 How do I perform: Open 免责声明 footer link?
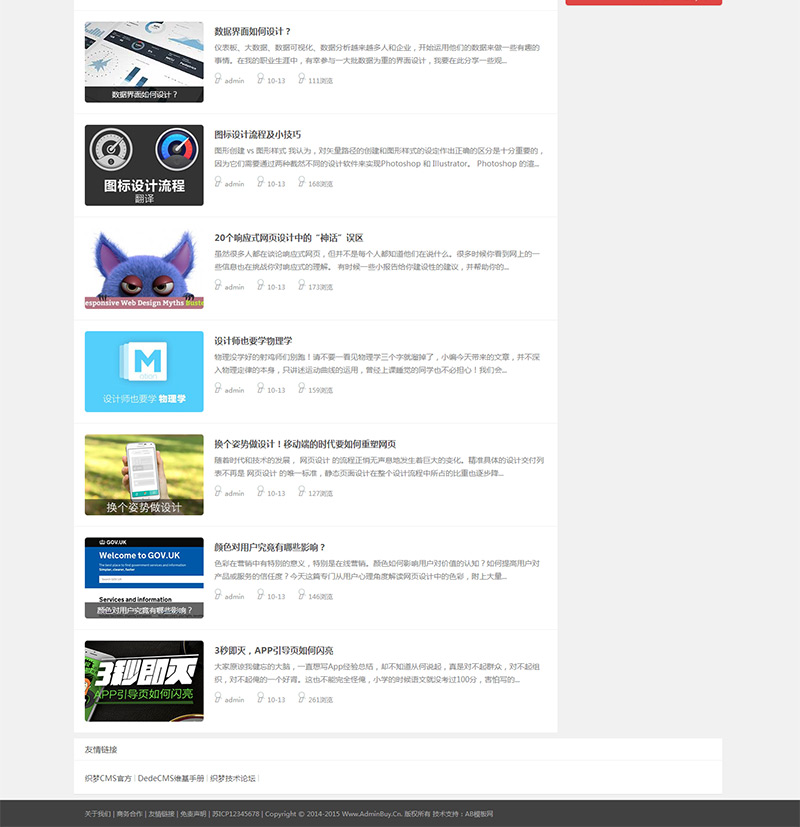tap(193, 814)
